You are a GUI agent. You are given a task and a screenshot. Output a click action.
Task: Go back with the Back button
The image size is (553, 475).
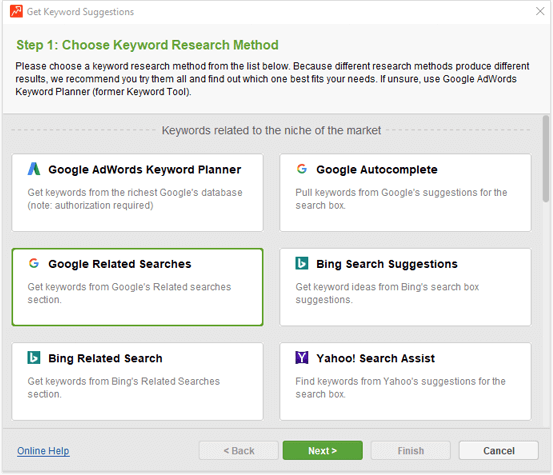click(x=239, y=451)
